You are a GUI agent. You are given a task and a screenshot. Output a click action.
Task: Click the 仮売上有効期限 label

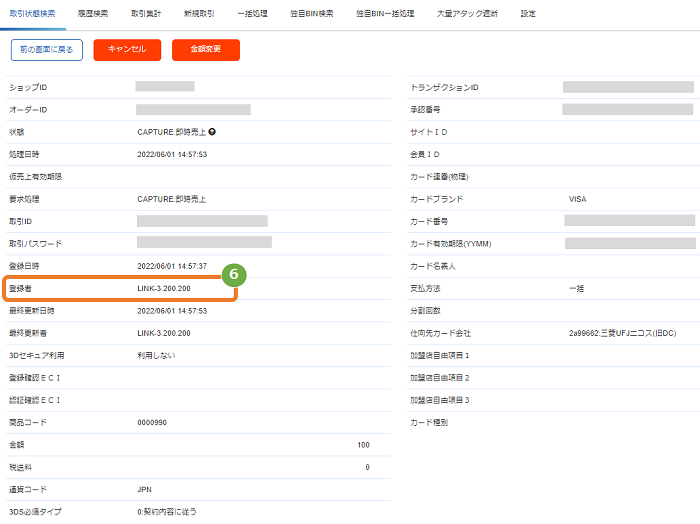point(35,177)
